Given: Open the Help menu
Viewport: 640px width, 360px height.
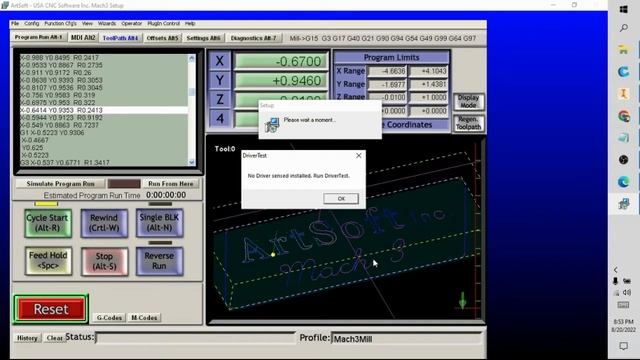Looking at the screenshot, I should click(190, 24).
